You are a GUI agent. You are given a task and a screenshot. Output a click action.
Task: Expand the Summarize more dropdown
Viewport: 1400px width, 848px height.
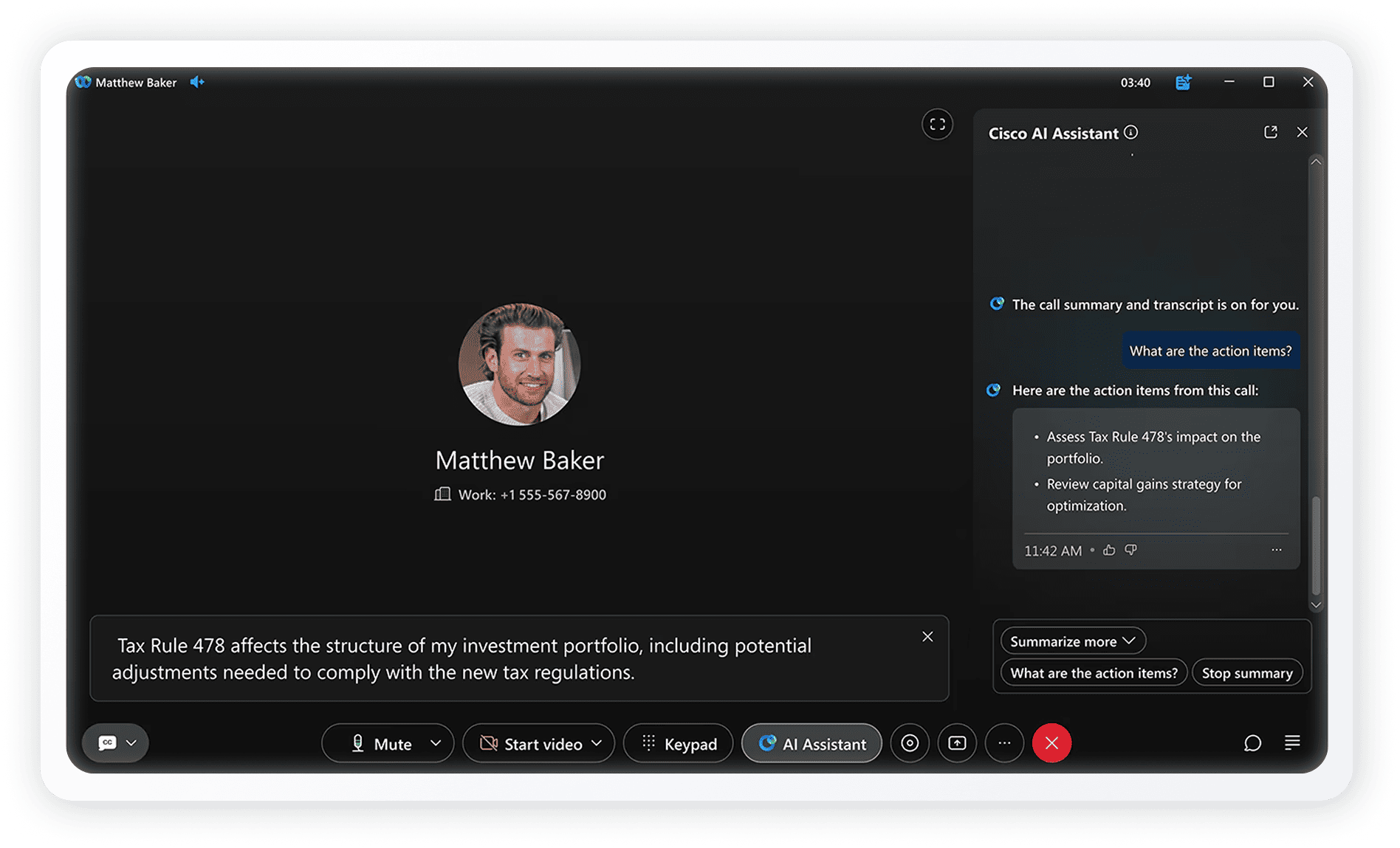pos(1072,641)
